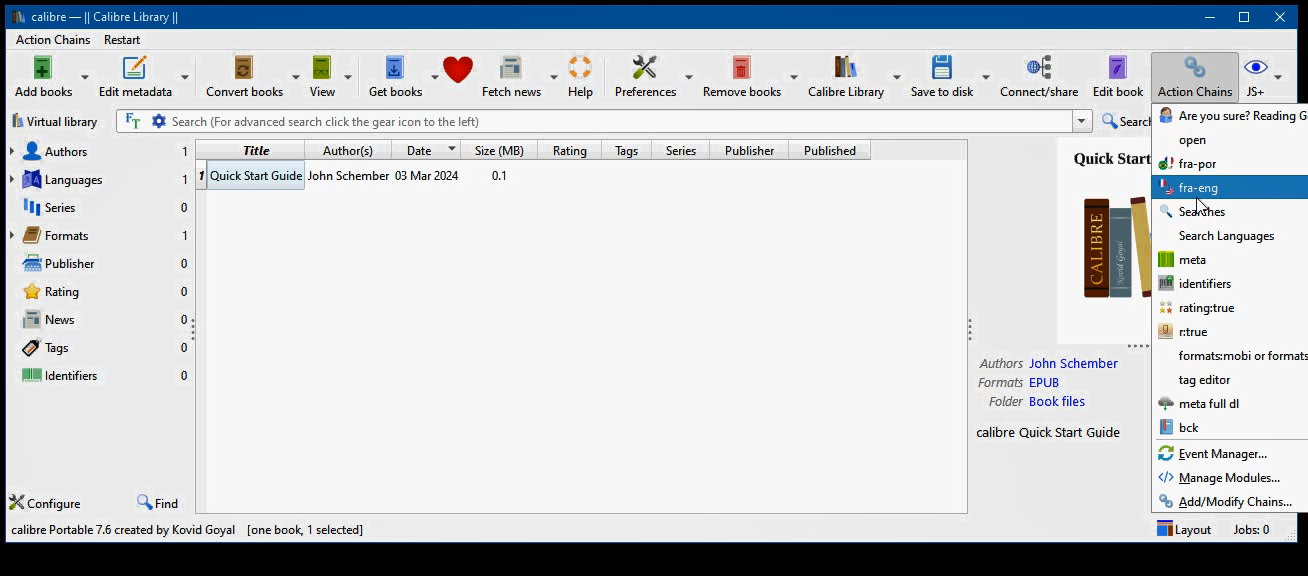This screenshot has width=1308, height=576.
Task: Open View dropdown arrow
Action: (348, 77)
